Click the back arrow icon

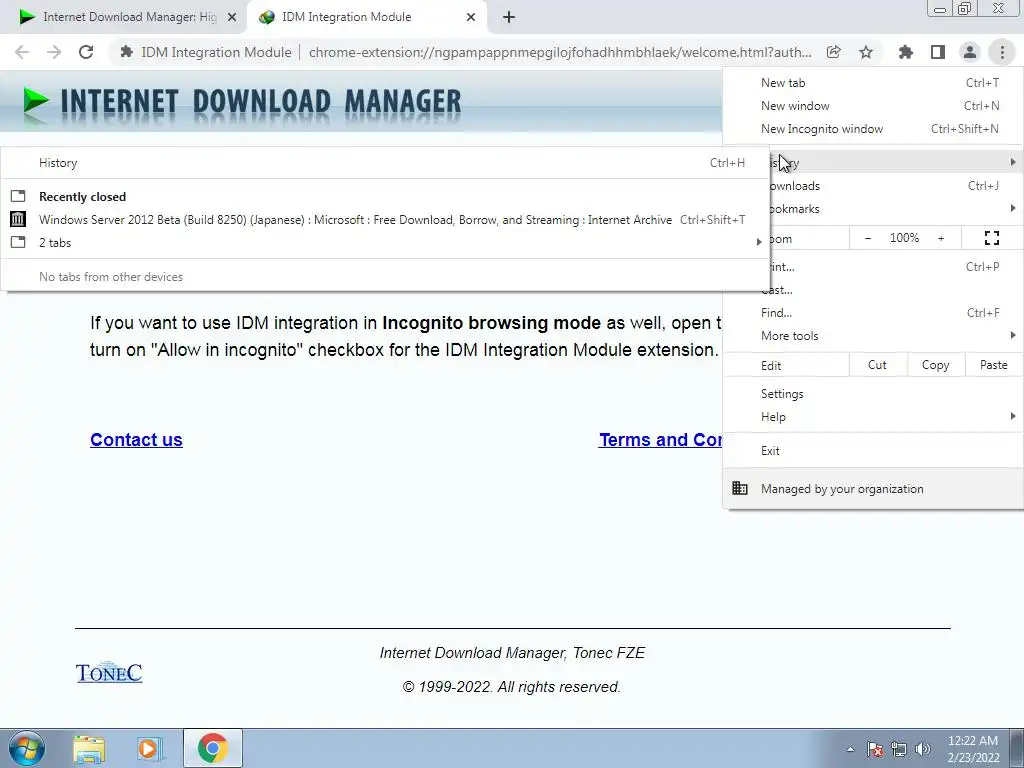click(22, 52)
